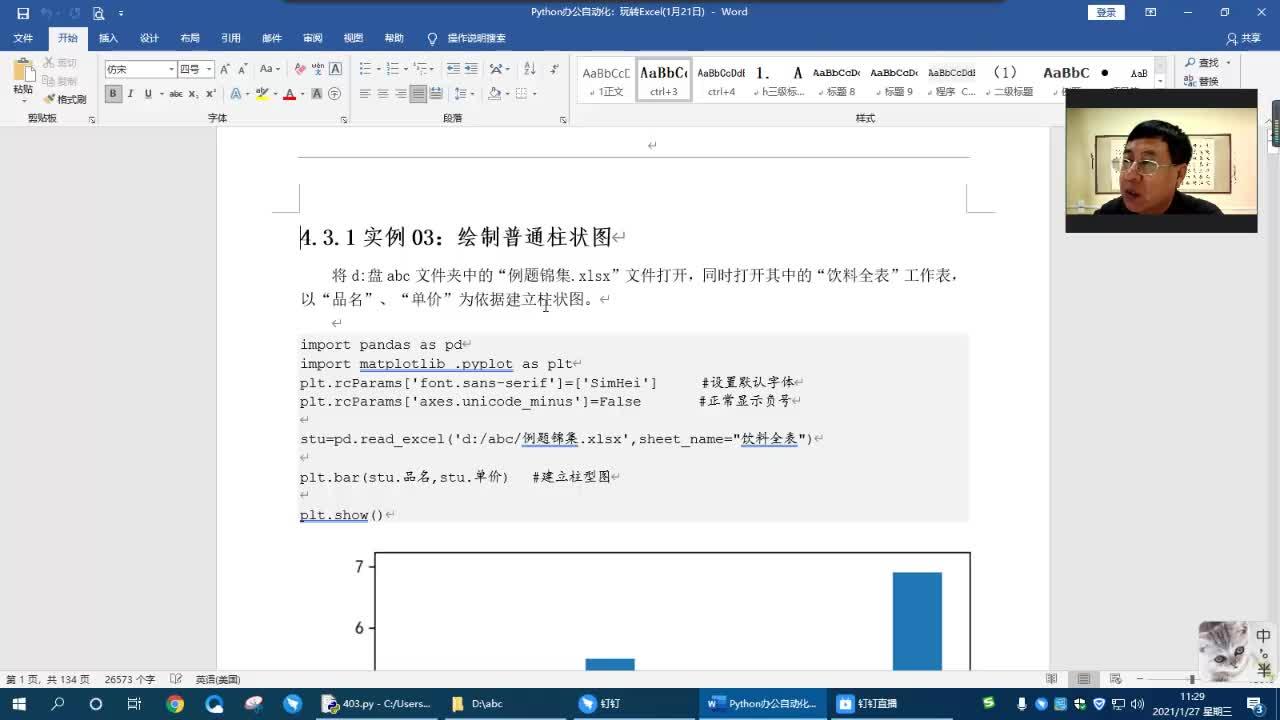The height and width of the screenshot is (720, 1280).
Task: Apply character shading icon
Action: (x=317, y=94)
